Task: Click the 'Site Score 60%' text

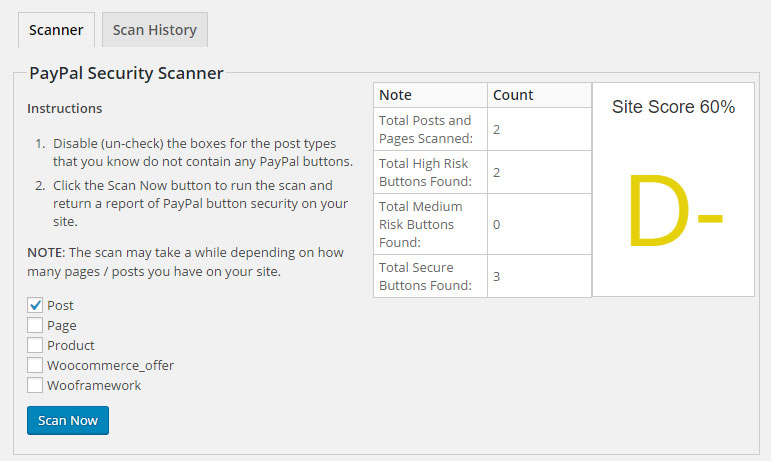Action: pos(673,107)
